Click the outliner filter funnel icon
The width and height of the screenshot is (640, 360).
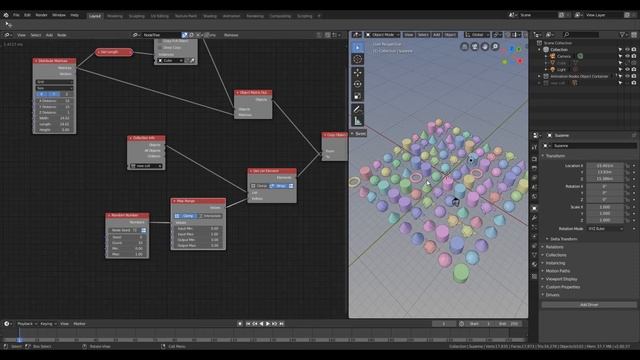tap(622, 35)
